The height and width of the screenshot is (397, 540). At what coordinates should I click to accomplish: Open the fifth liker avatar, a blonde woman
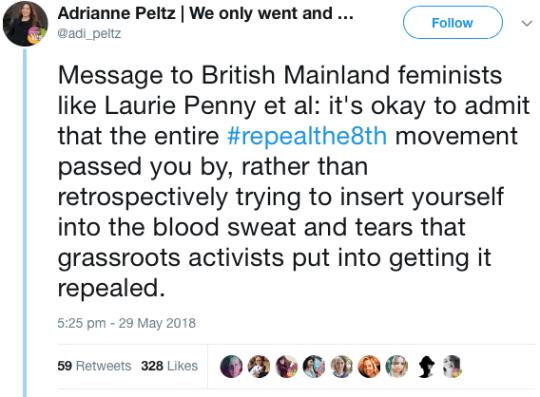(342, 366)
